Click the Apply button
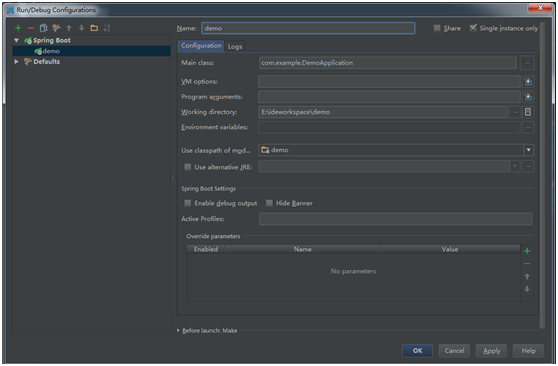This screenshot has height=366, width=558. (491, 351)
